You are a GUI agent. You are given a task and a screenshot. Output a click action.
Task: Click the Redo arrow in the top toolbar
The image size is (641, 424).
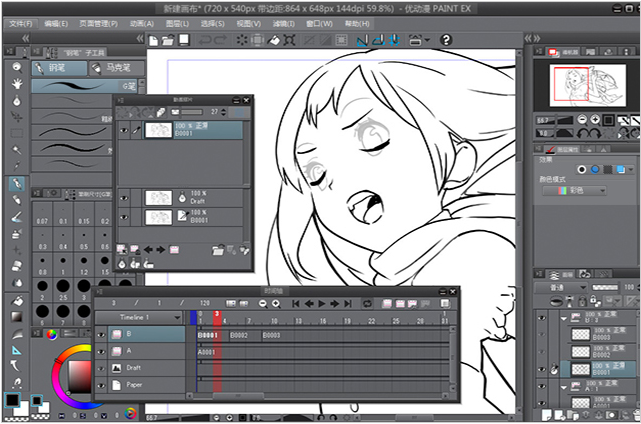click(x=220, y=40)
